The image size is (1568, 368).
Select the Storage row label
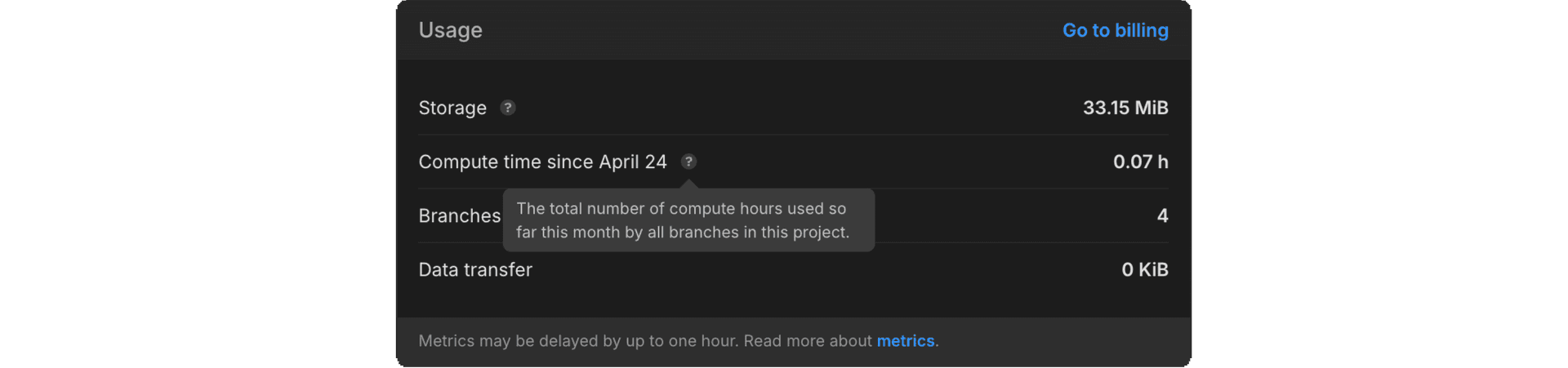coord(452,108)
